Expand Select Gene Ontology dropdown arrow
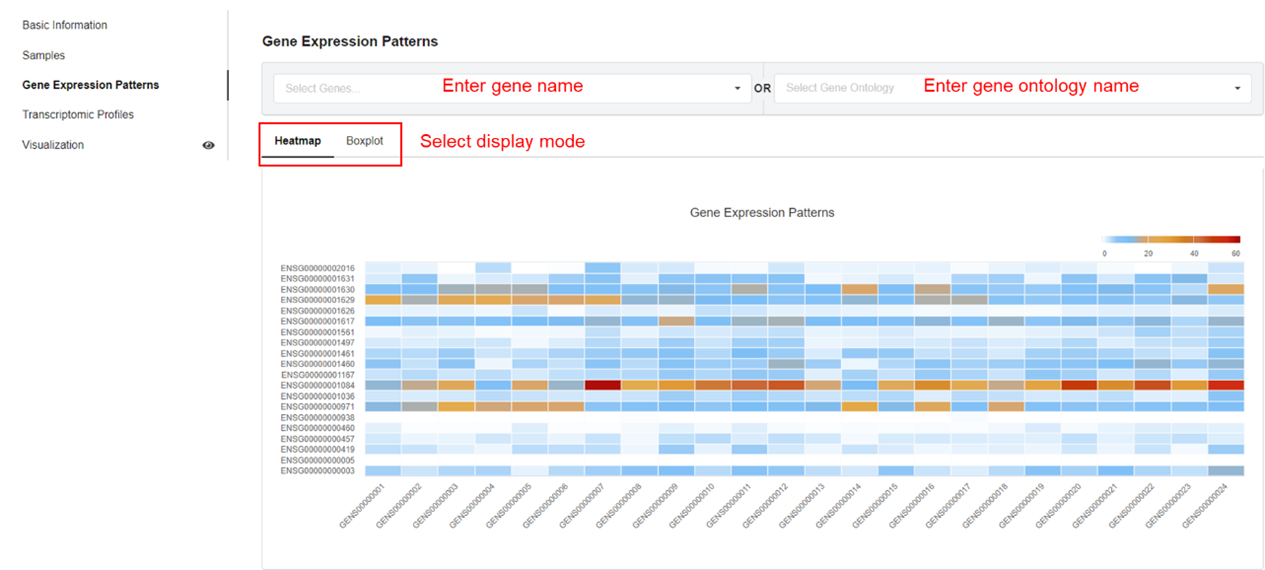This screenshot has height=570, width=1265. pos(1237,88)
